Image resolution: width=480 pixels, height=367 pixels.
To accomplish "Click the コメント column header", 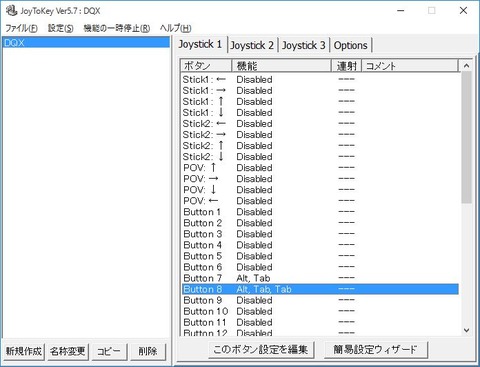I will [x=410, y=66].
